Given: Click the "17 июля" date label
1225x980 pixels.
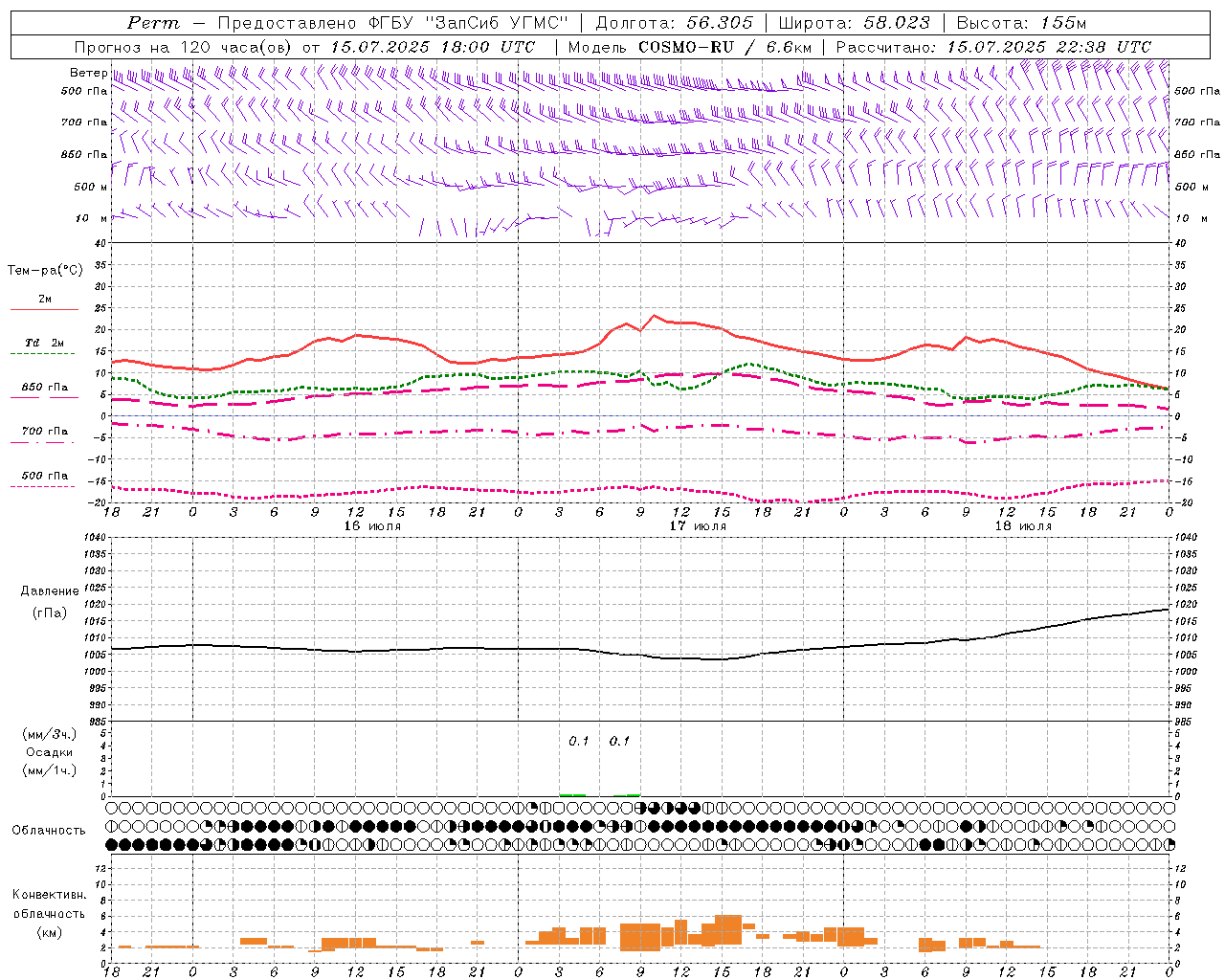Looking at the screenshot, I should point(698,526).
